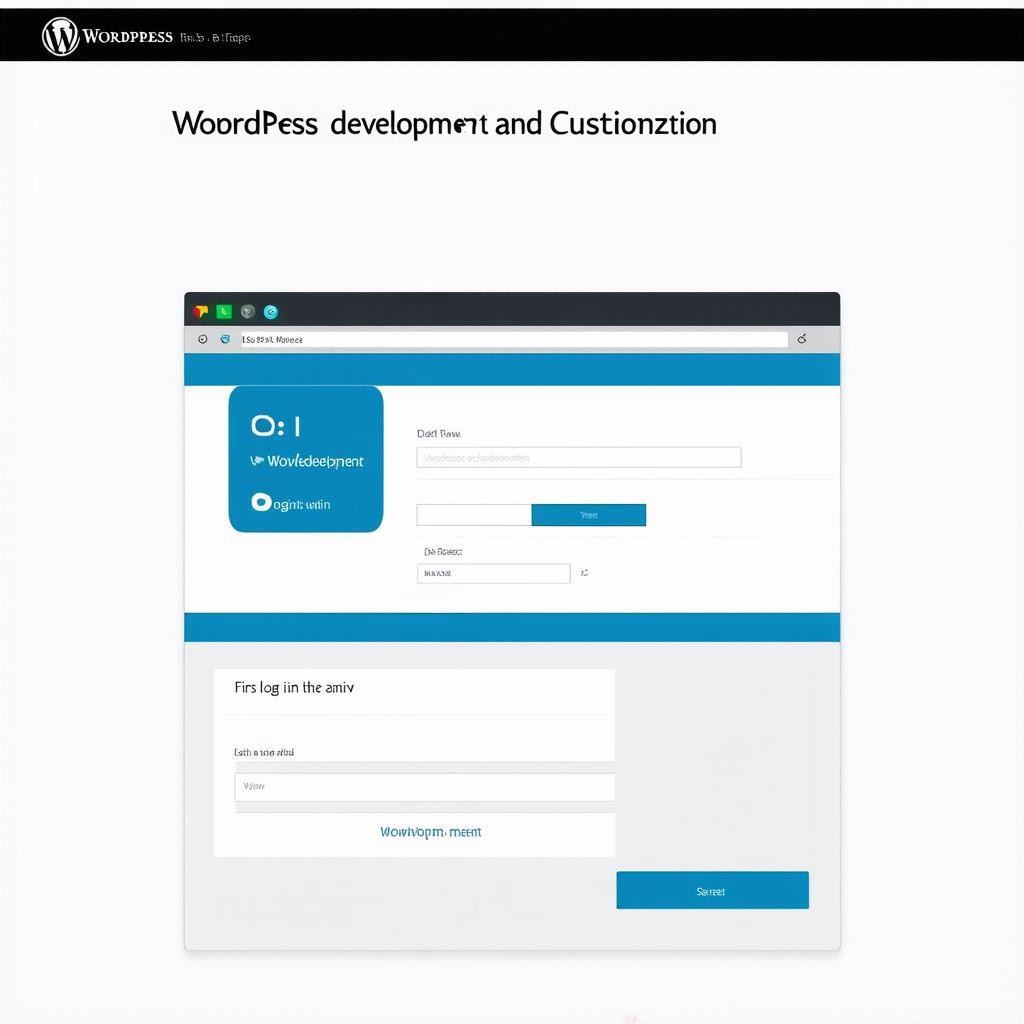
Task: Click the cyan swirl icon in title bar
Action: tap(271, 312)
